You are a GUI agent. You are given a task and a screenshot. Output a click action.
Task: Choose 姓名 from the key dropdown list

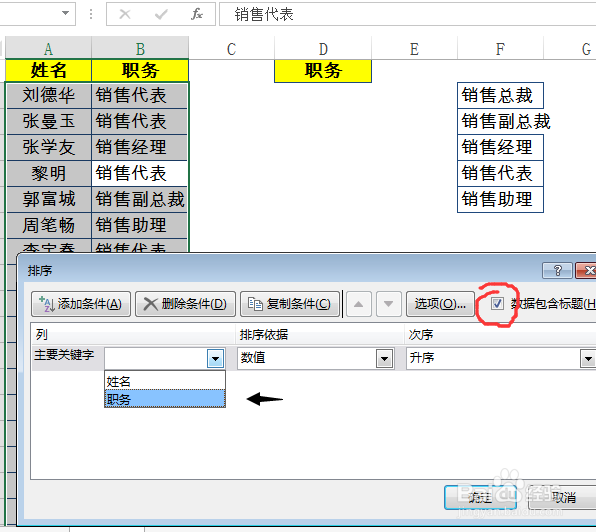[165, 381]
